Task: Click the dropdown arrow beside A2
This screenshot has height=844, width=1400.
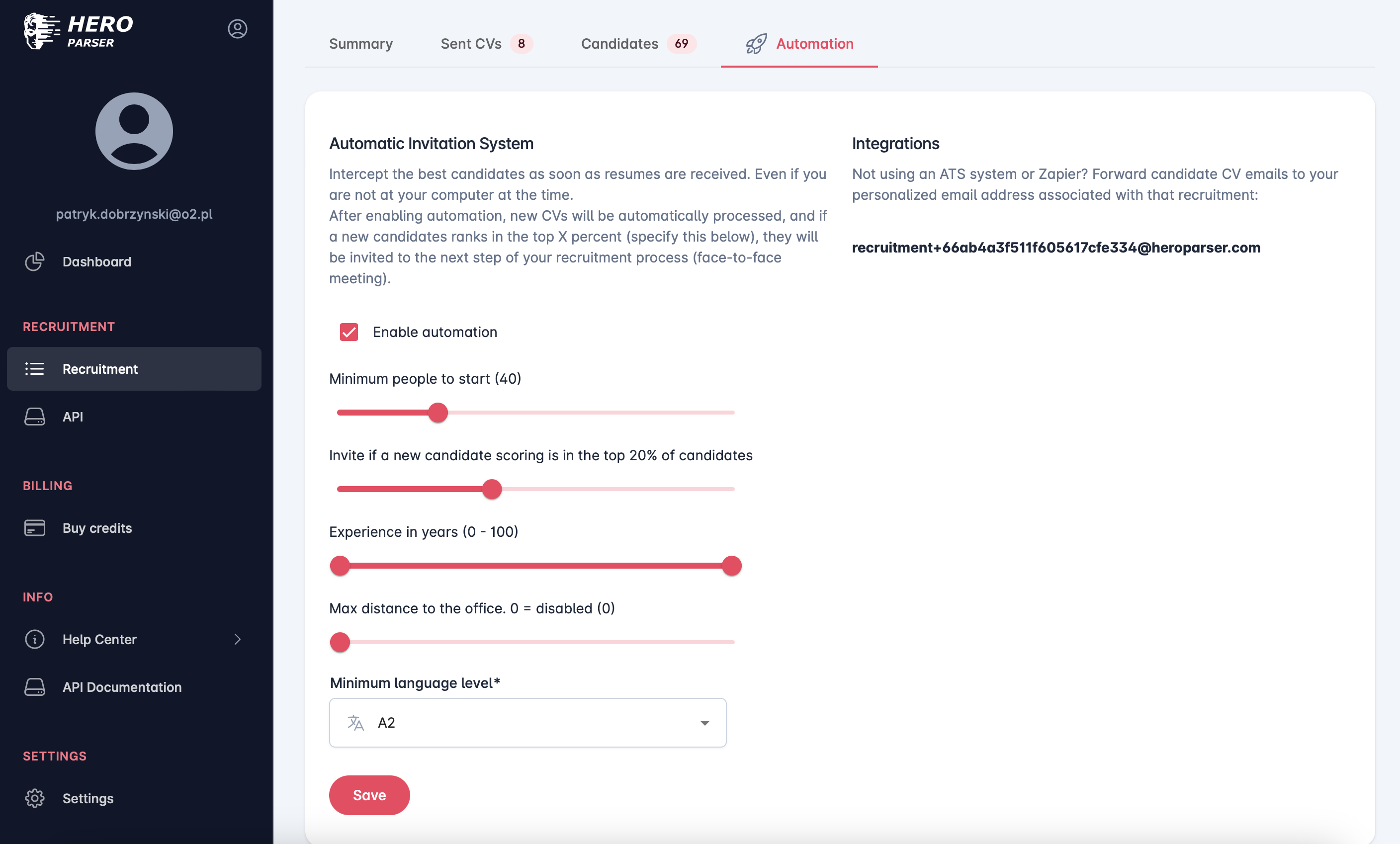Action: 704,722
